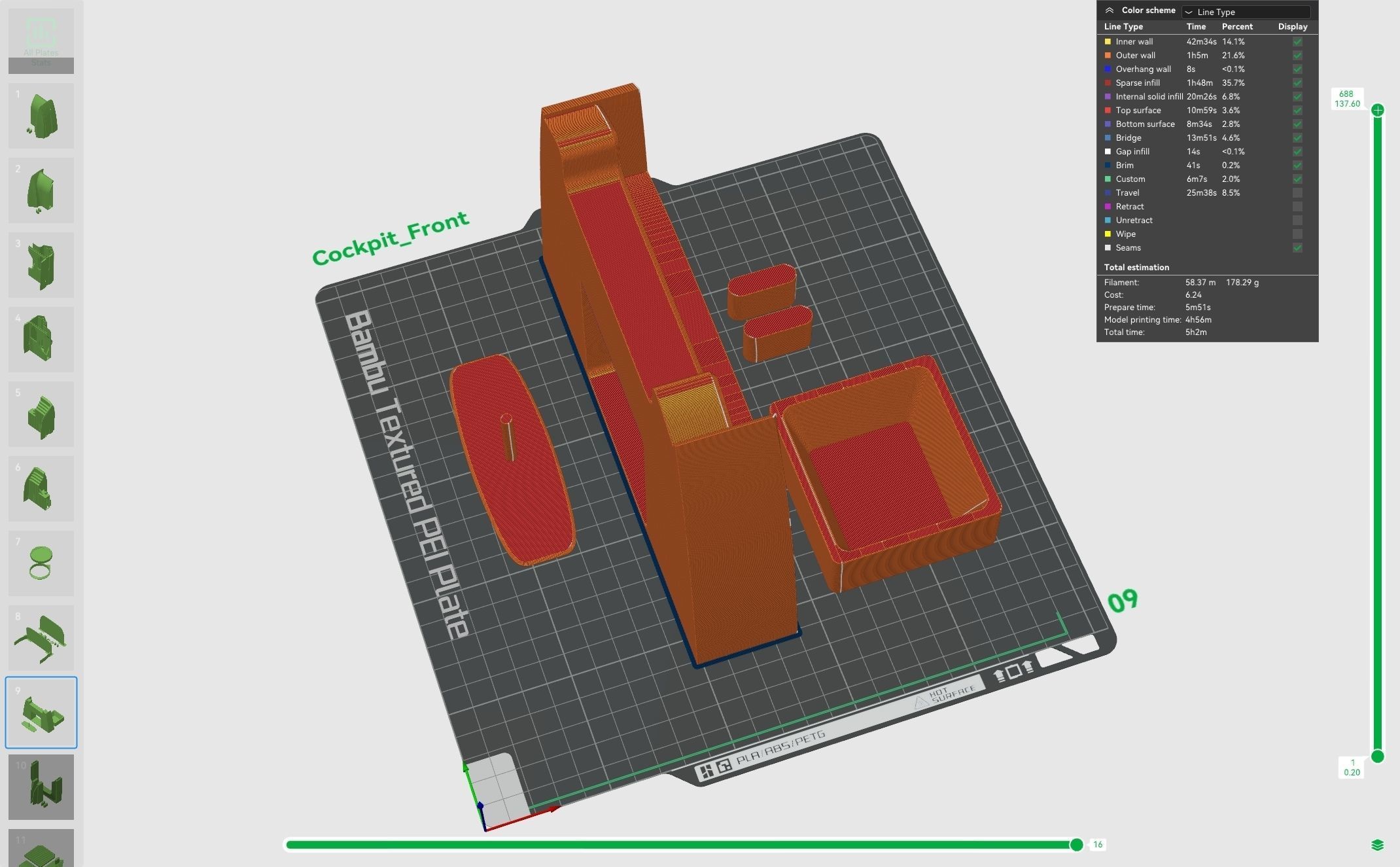The width and height of the screenshot is (1400, 867).
Task: Select plate 3 thumbnail
Action: pos(41,265)
